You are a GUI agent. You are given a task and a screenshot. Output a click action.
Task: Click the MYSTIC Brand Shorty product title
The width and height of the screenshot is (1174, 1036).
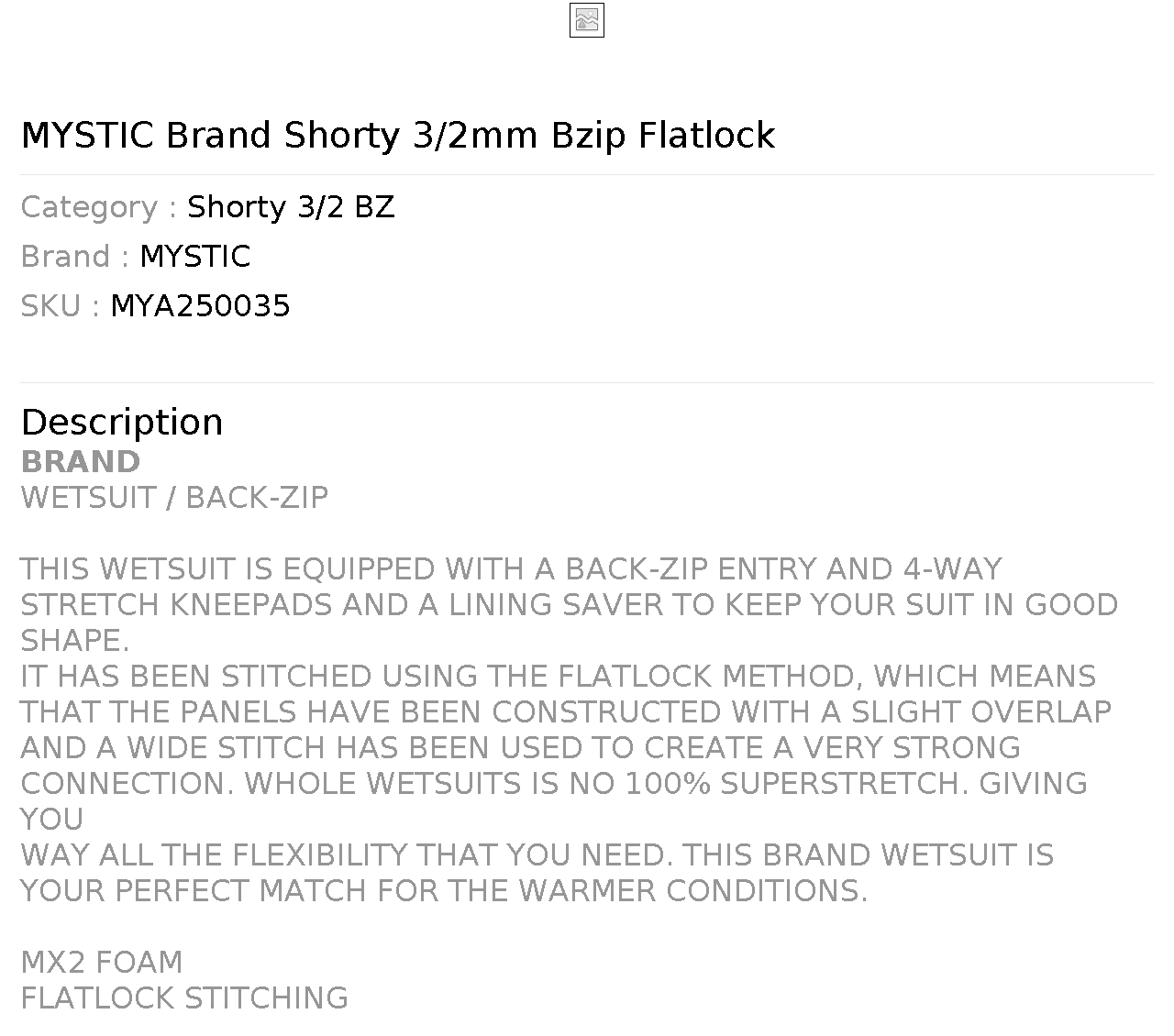(x=397, y=135)
